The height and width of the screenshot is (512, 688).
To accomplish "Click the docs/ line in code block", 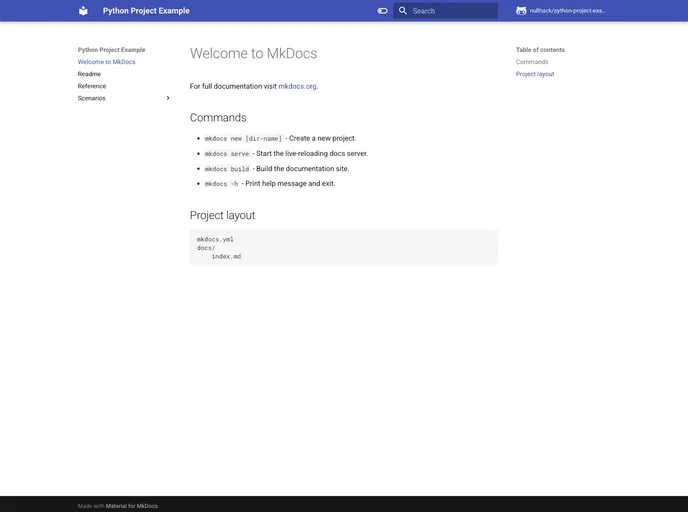I will [x=206, y=248].
